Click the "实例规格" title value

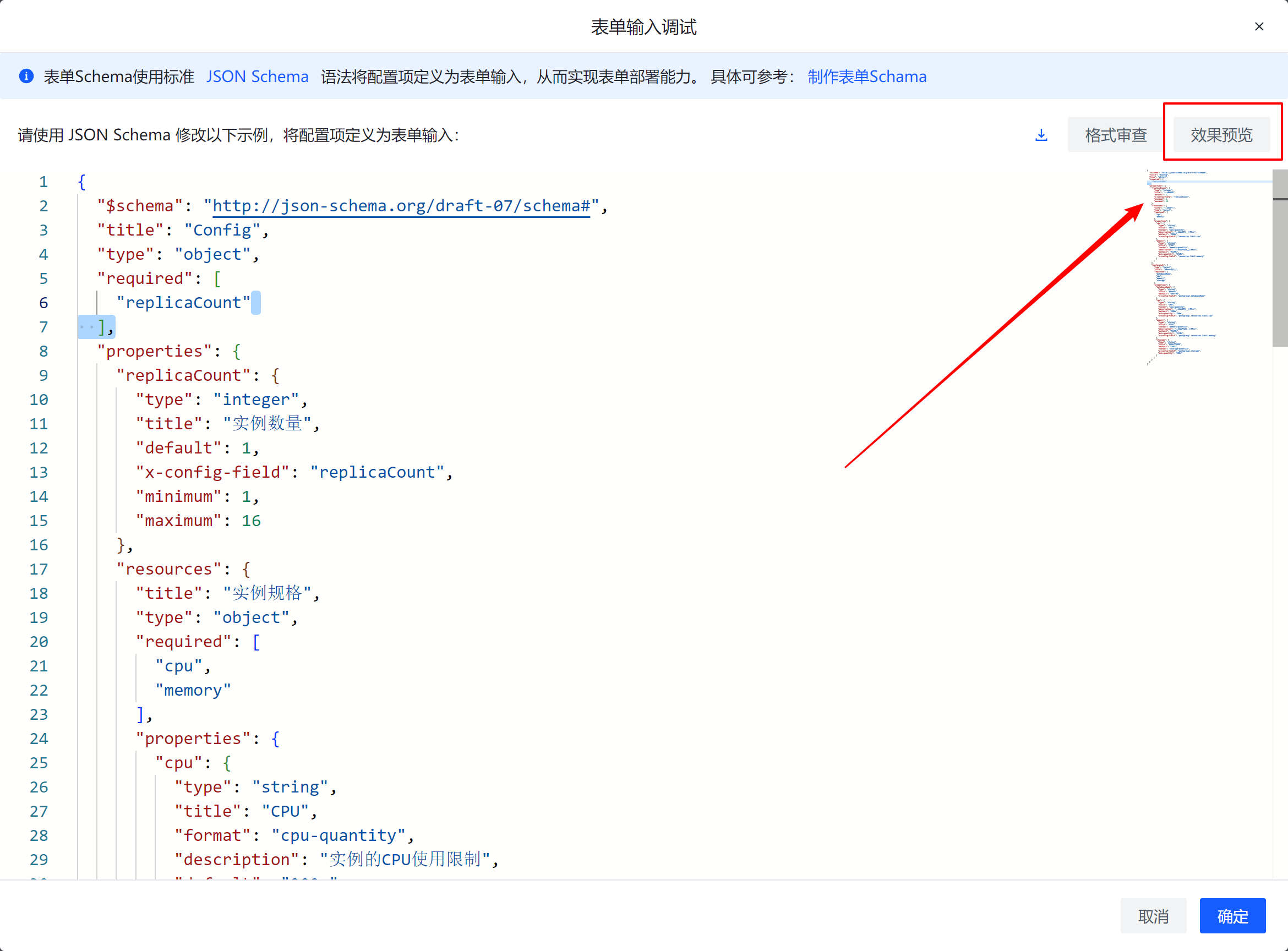click(x=268, y=593)
